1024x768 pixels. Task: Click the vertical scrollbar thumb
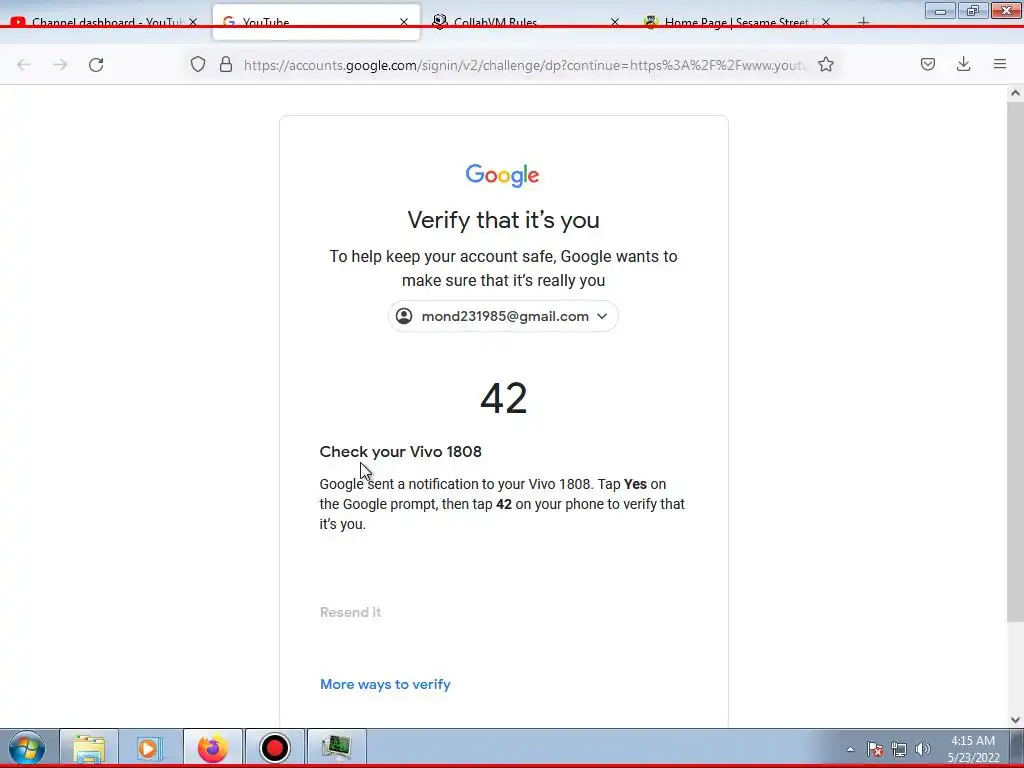click(1015, 361)
